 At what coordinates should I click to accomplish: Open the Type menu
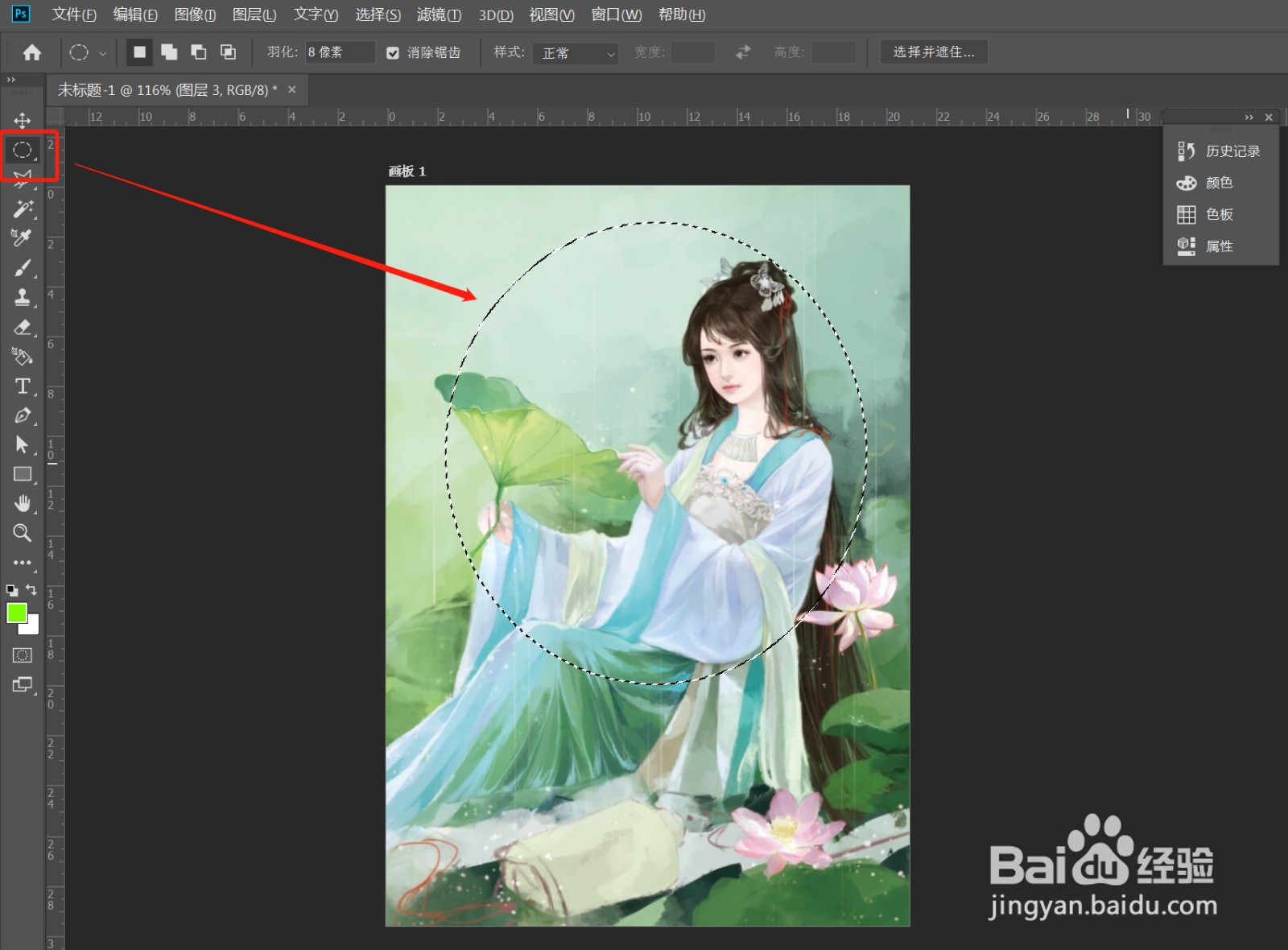pos(316,14)
